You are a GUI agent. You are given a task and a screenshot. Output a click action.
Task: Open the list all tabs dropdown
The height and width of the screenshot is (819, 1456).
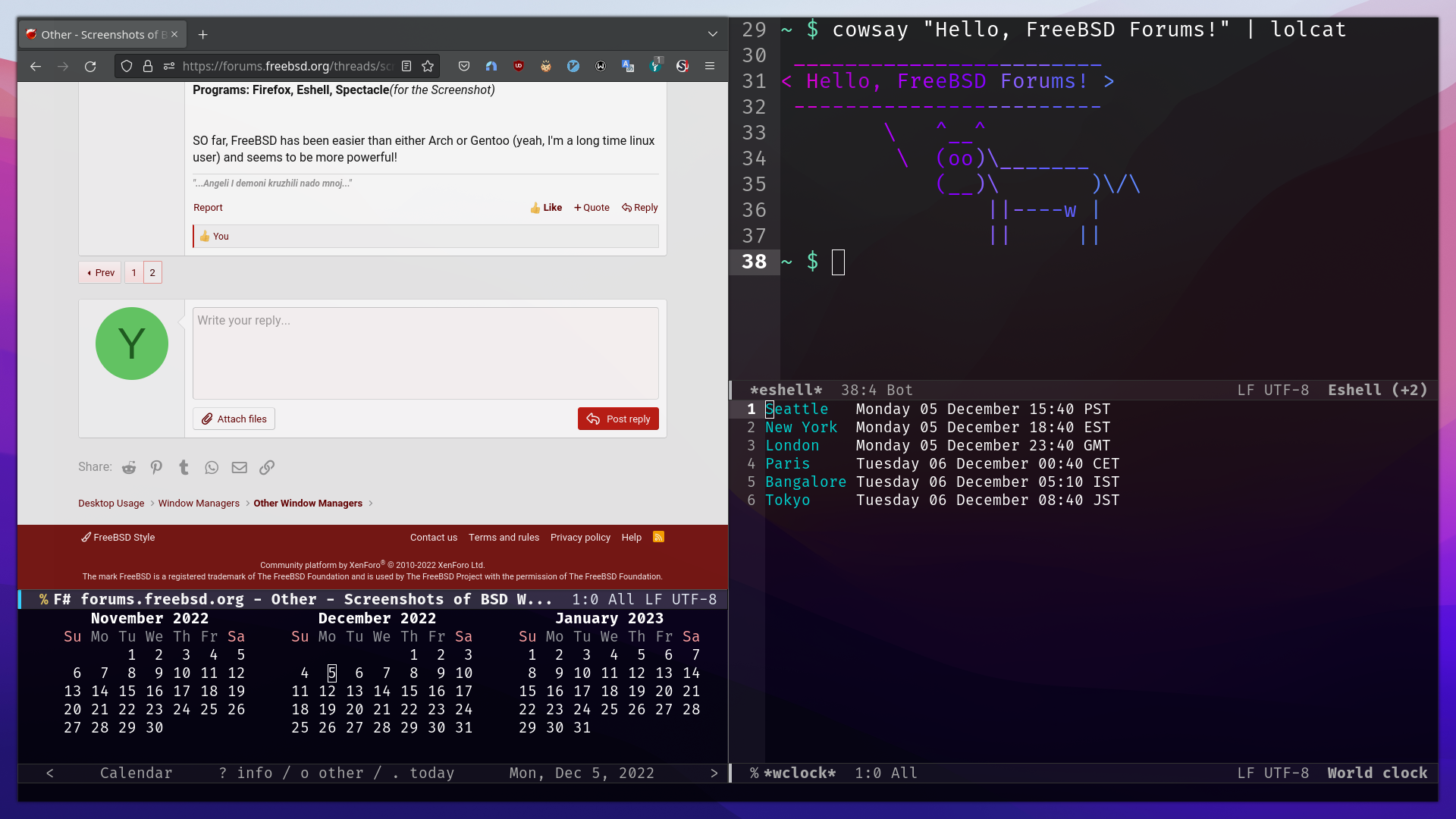pos(712,34)
